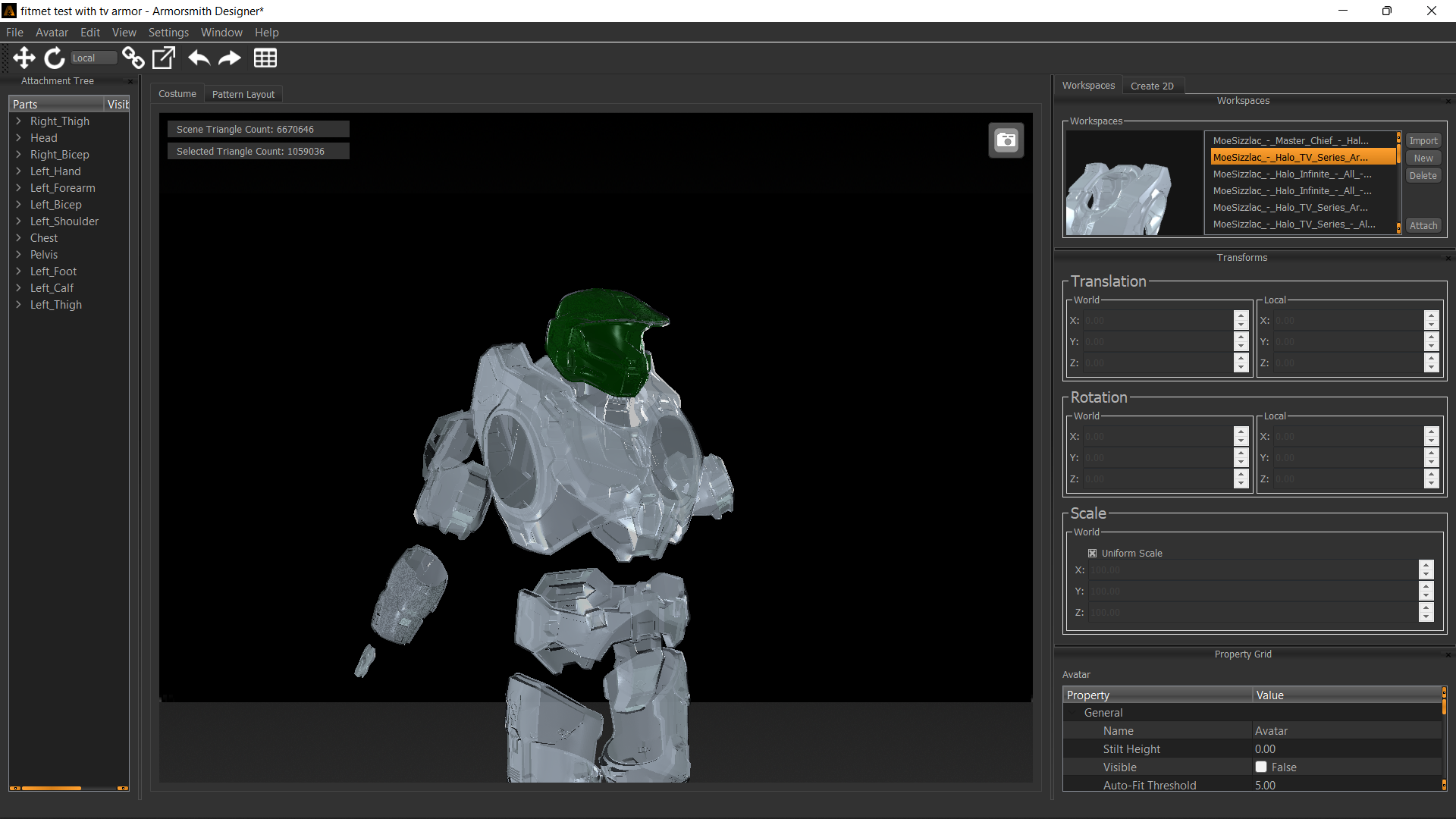Expand the Chest tree node
Screen dimensions: 1456x819
coord(18,238)
